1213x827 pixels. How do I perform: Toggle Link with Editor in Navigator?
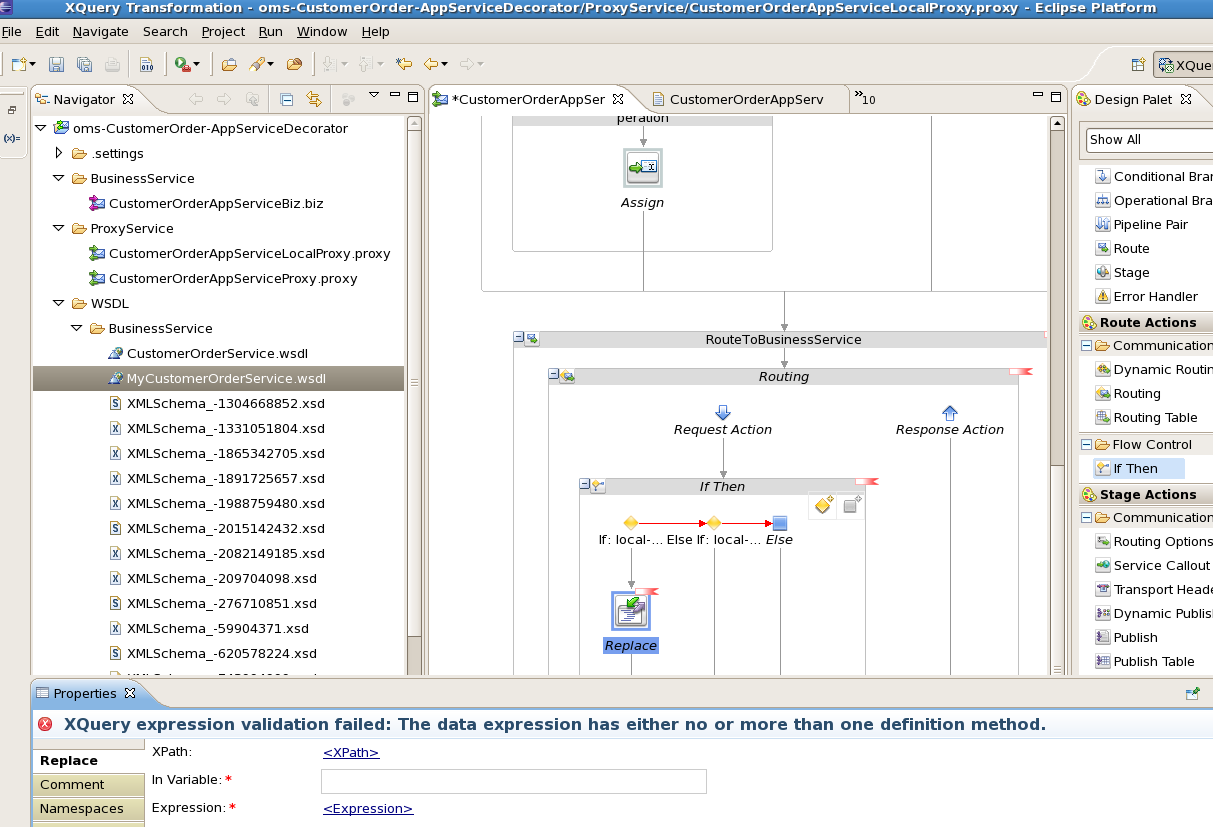(314, 99)
